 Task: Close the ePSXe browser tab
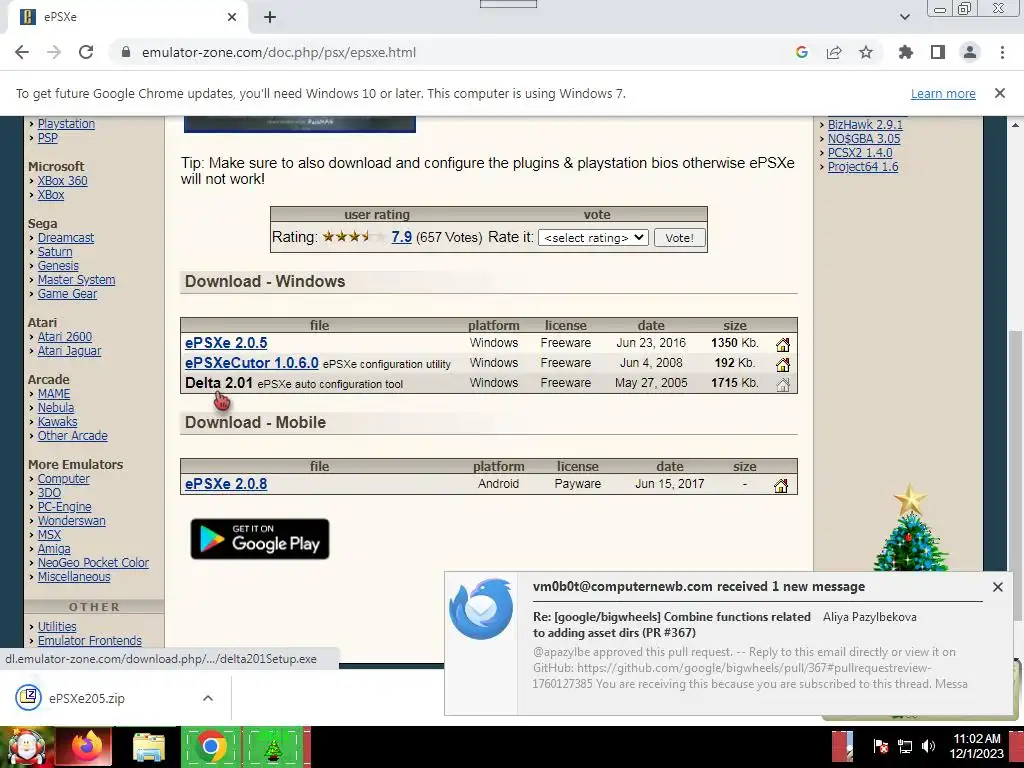point(232,17)
